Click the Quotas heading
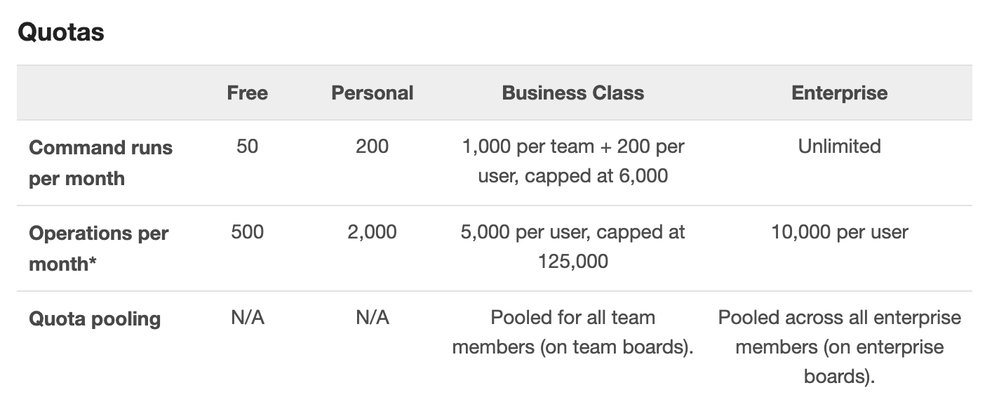 coord(61,32)
